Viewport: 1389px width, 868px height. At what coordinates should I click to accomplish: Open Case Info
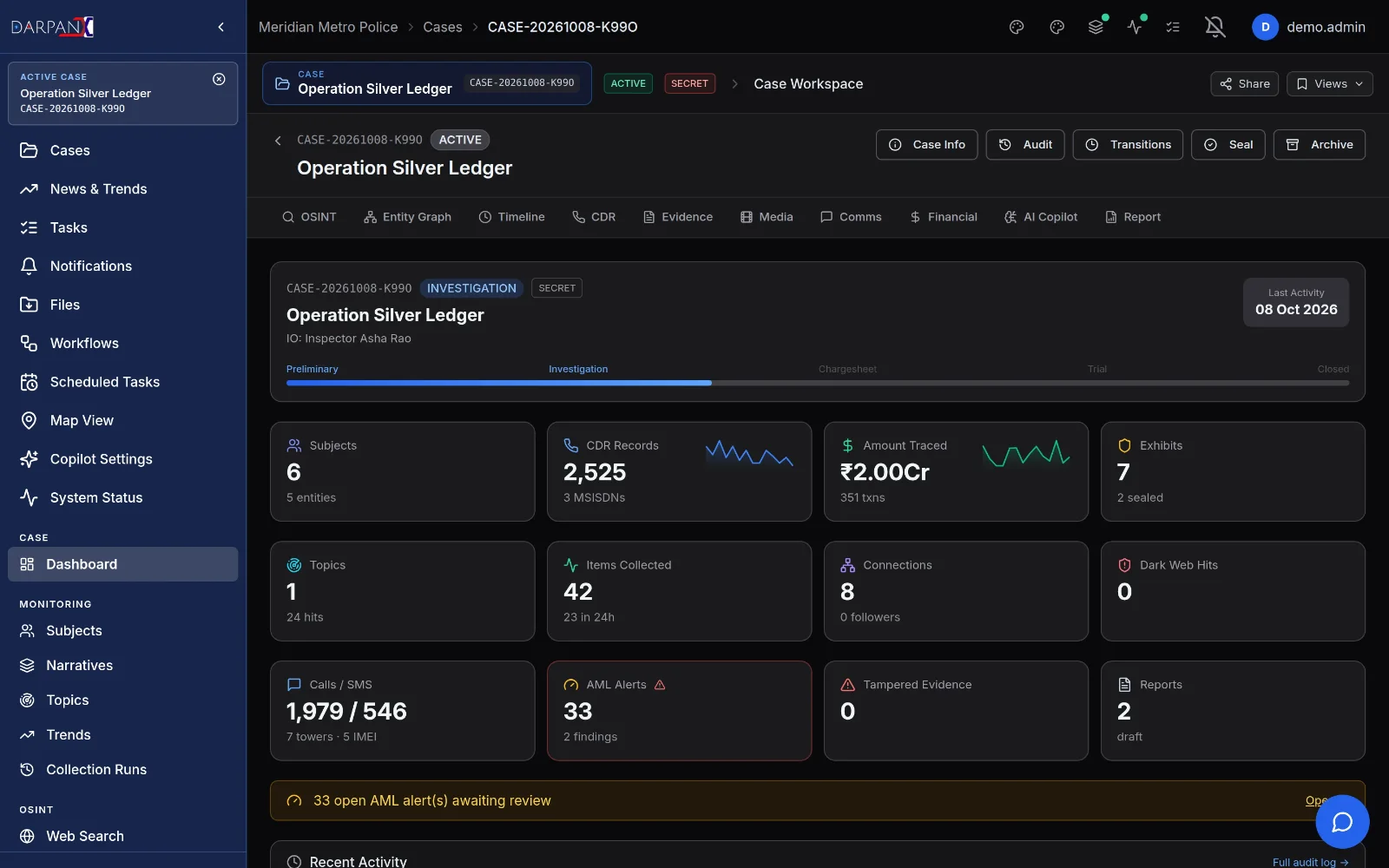pos(926,145)
